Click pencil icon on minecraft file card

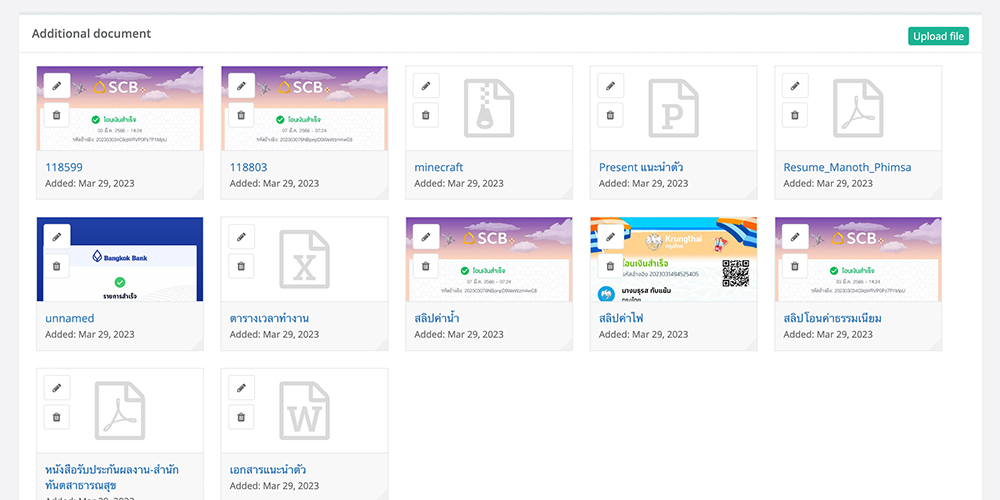click(426, 86)
